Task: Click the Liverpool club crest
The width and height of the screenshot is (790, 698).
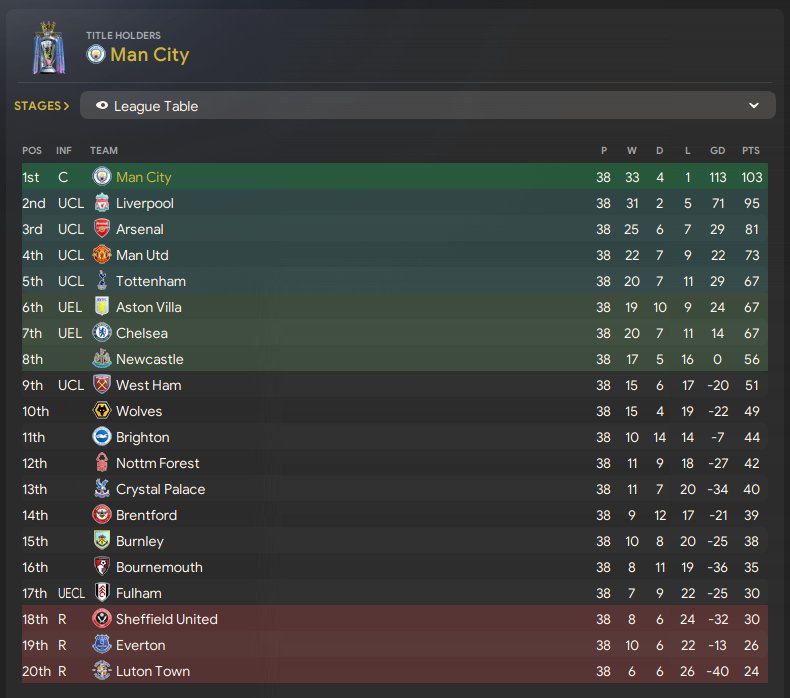Action: (x=102, y=203)
